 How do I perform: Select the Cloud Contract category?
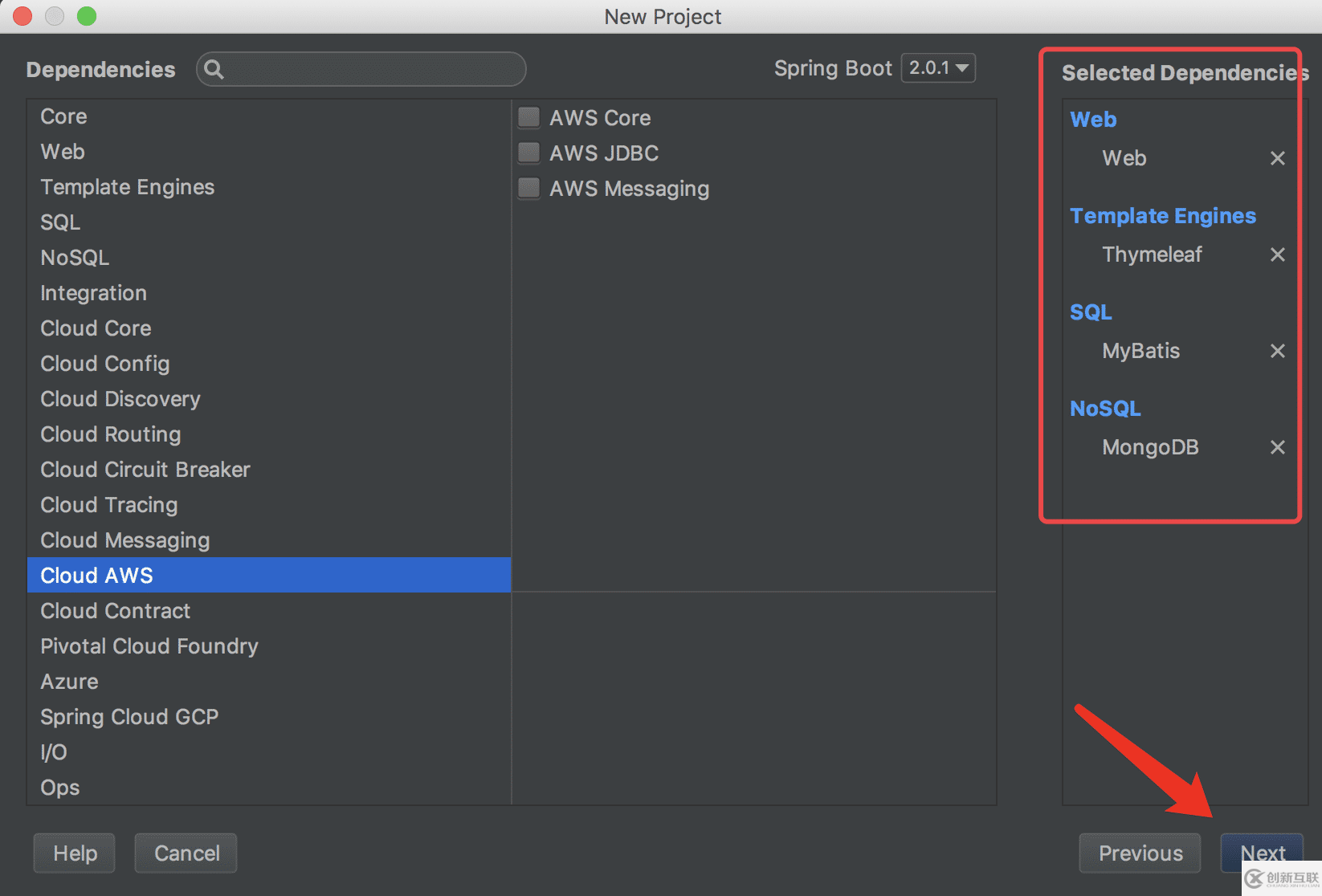click(269, 611)
